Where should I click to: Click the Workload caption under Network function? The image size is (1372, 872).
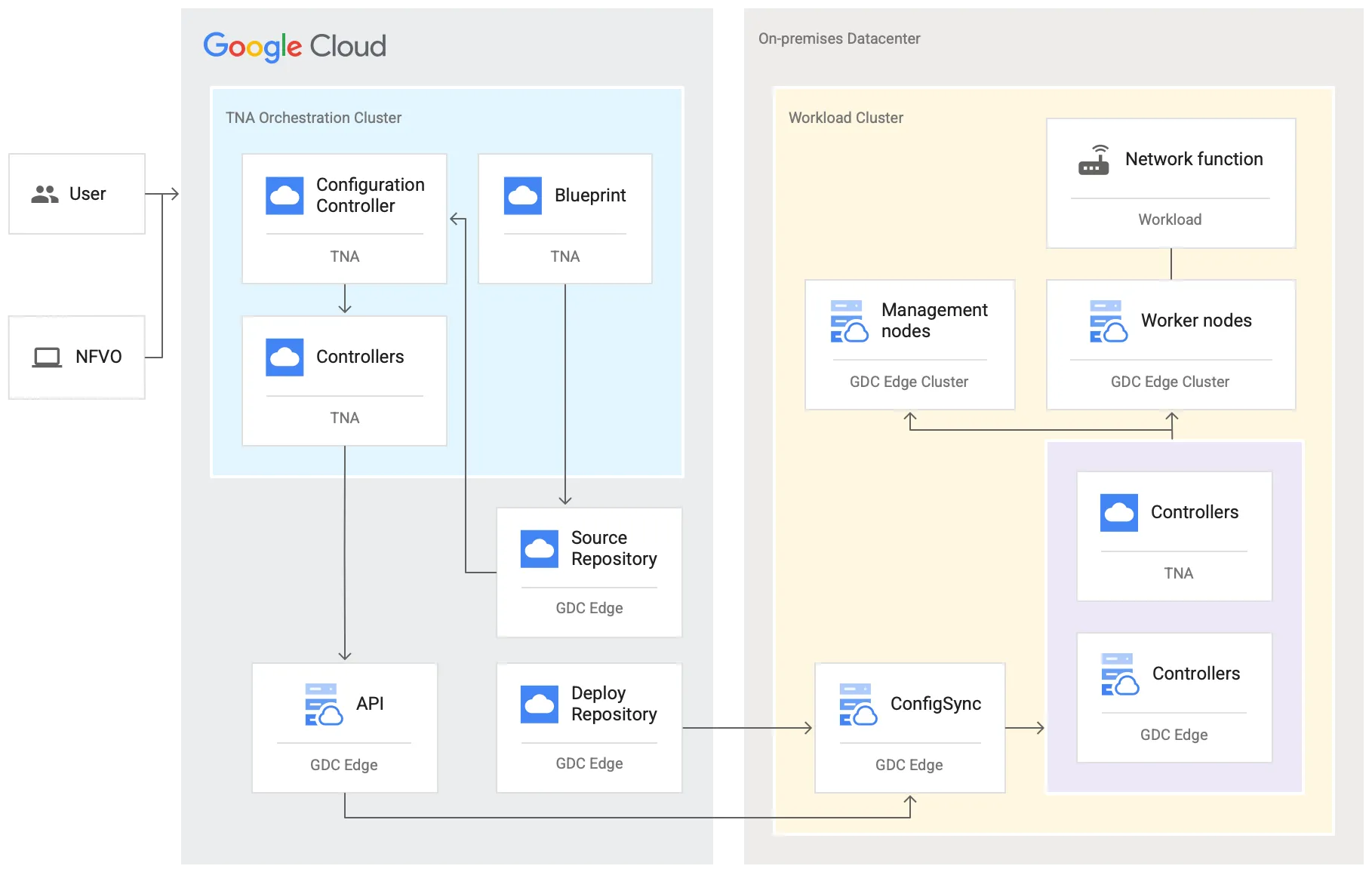pyautogui.click(x=1170, y=220)
